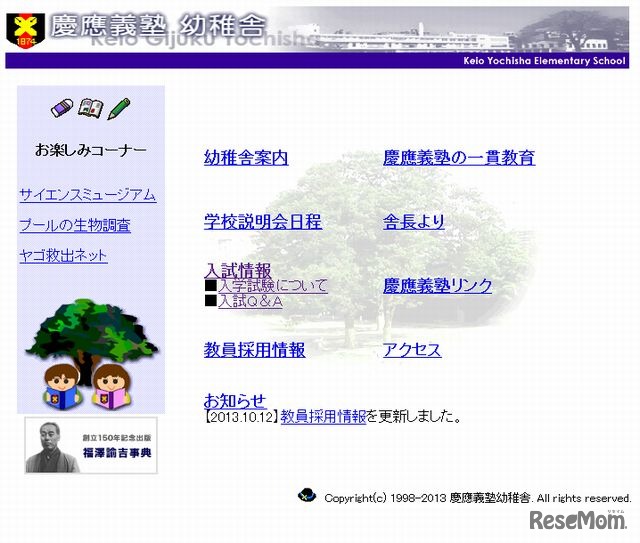640x543 pixels.
Task: Open the プールの生物調査 link
Action: pyautogui.click(x=75, y=225)
